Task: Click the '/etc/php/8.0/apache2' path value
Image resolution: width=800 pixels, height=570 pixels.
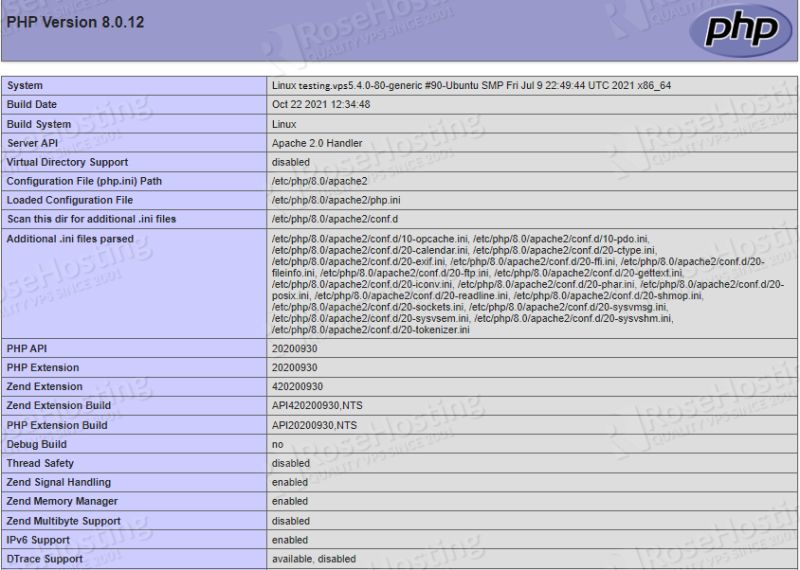Action: click(x=319, y=181)
